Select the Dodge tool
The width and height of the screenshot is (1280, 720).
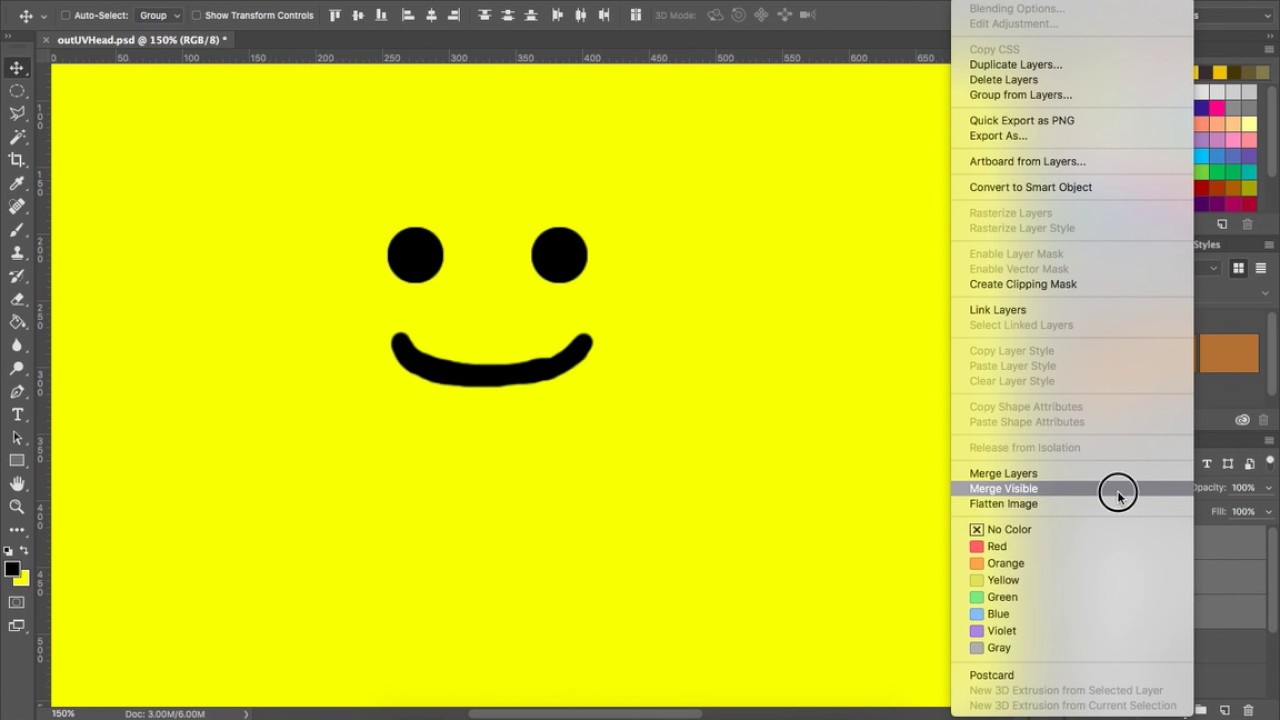(17, 368)
